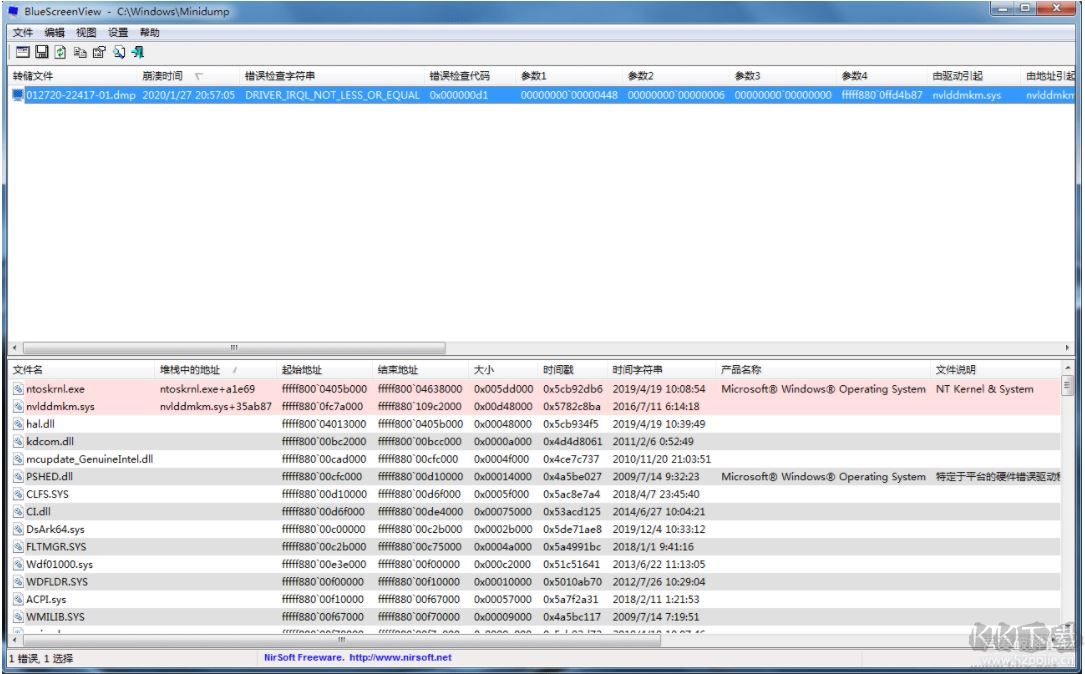Click the lower pane vertical scrollbar thumb
The image size is (1085, 674).
point(1067,386)
